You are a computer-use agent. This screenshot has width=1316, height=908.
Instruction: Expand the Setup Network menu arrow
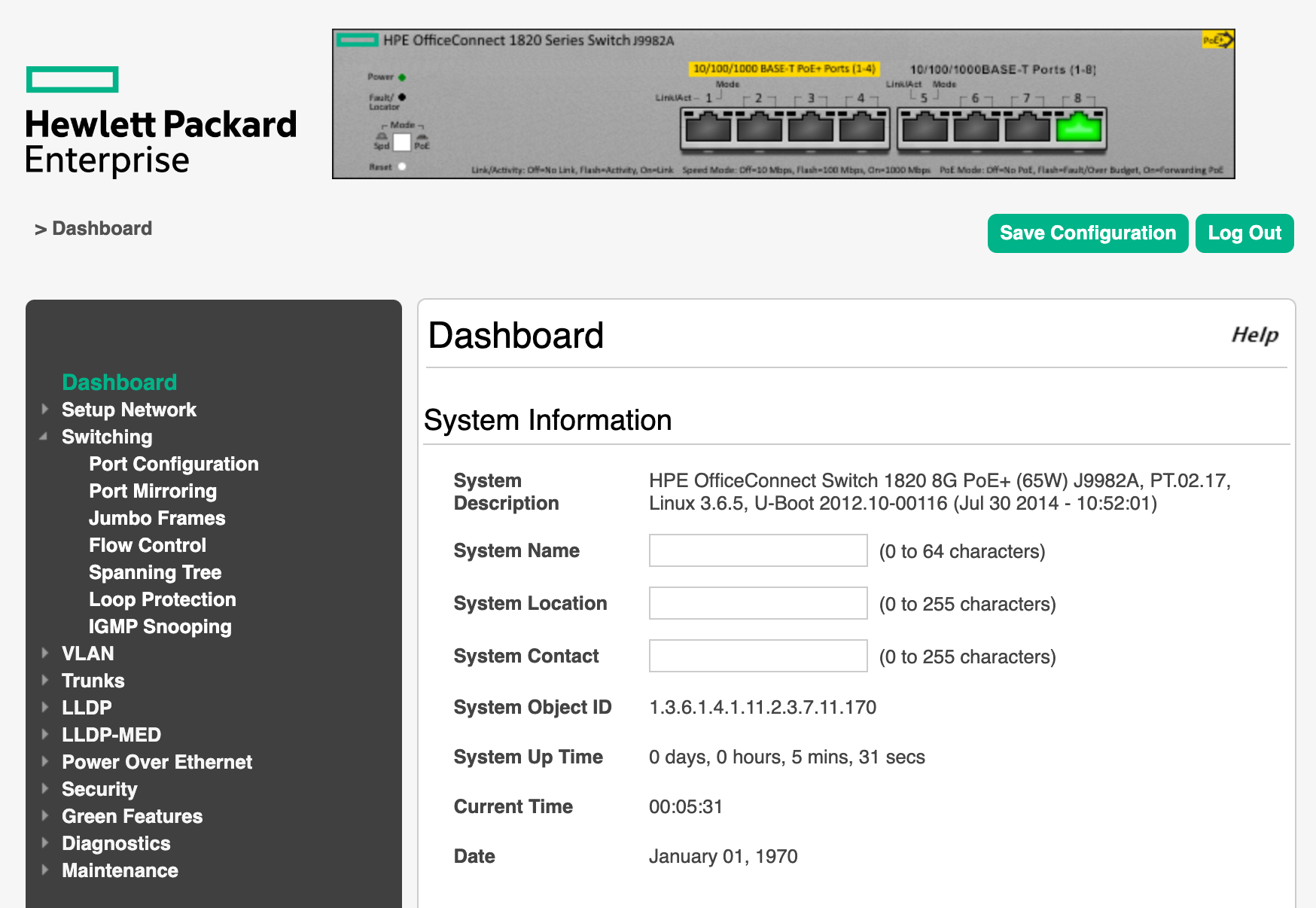[45, 409]
